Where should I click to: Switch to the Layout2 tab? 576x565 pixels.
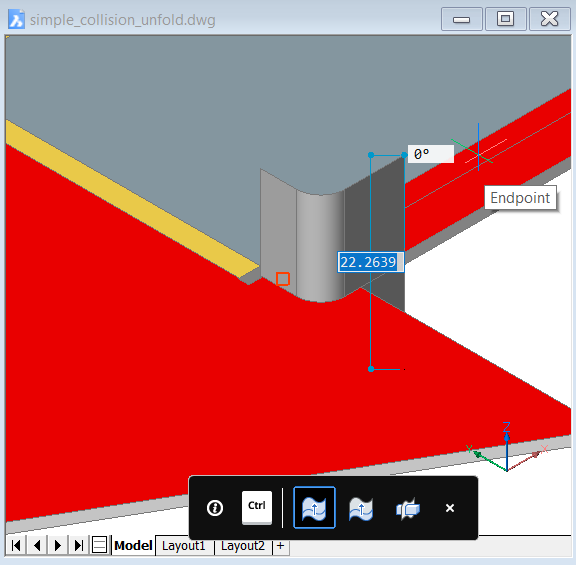point(243,546)
